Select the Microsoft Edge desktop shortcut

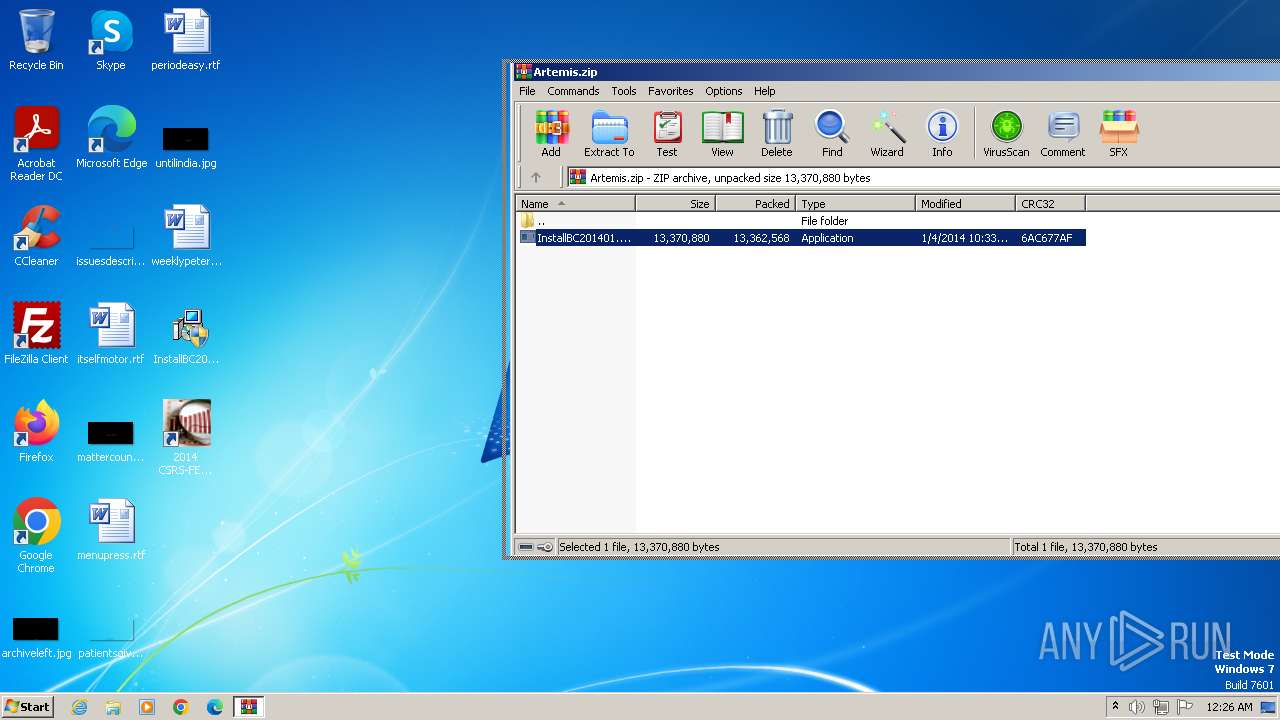111,138
